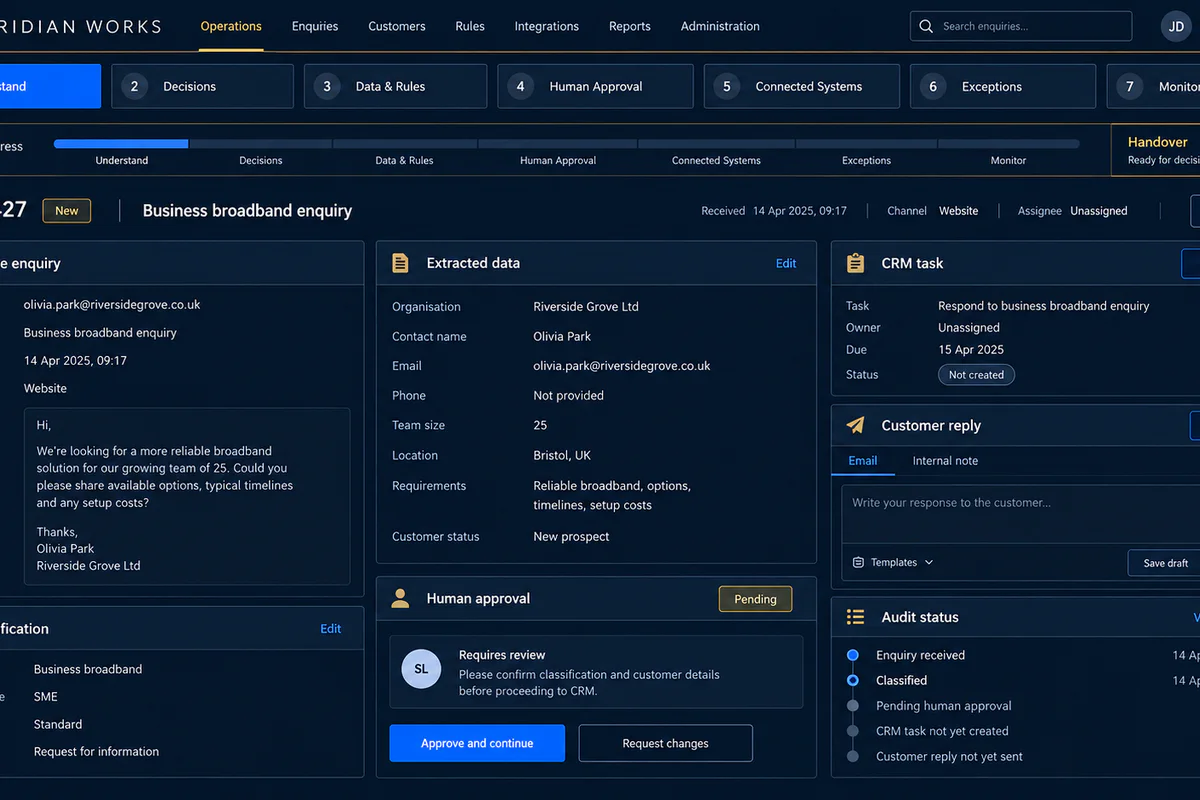Click the Human approval person icon
Image resolution: width=1200 pixels, height=800 pixels.
[x=400, y=598]
